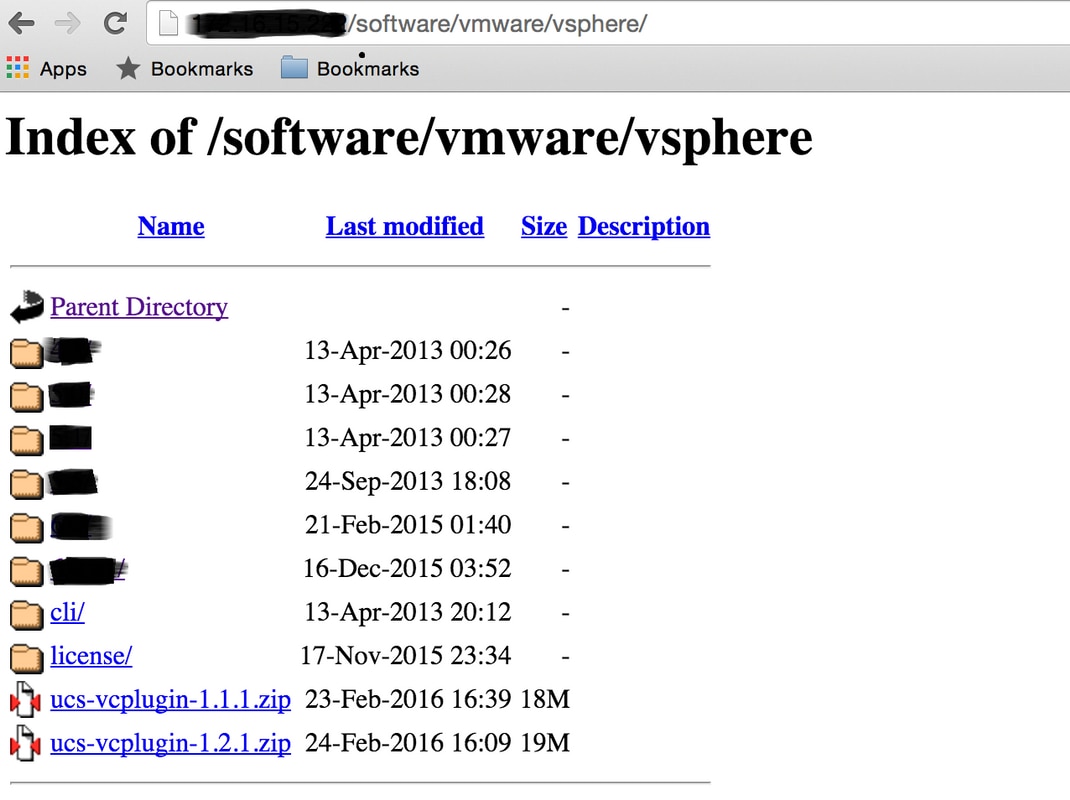Click the browser forward arrow
This screenshot has height=800, width=1070.
68,24
